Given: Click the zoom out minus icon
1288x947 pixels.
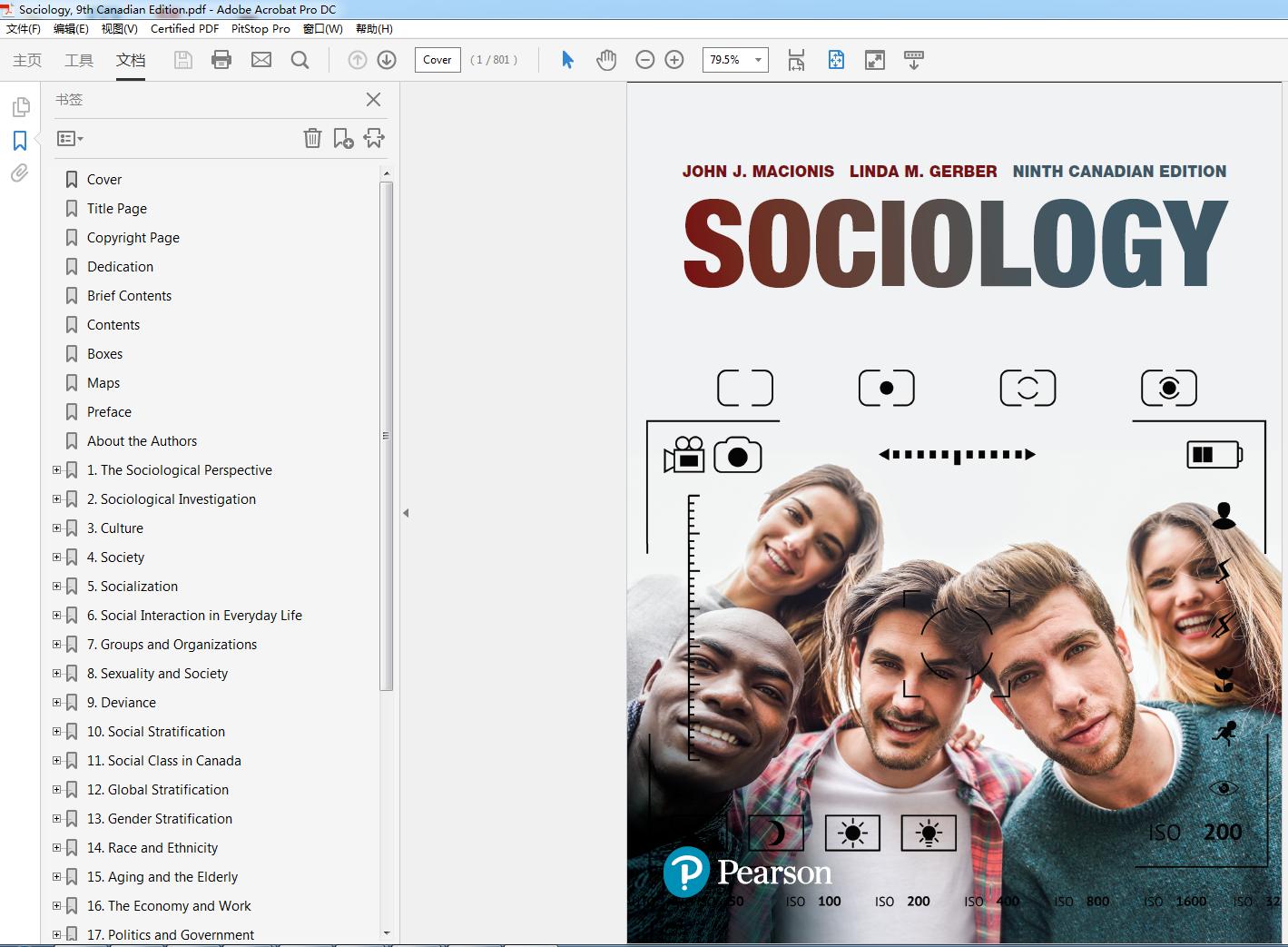Looking at the screenshot, I should [645, 60].
